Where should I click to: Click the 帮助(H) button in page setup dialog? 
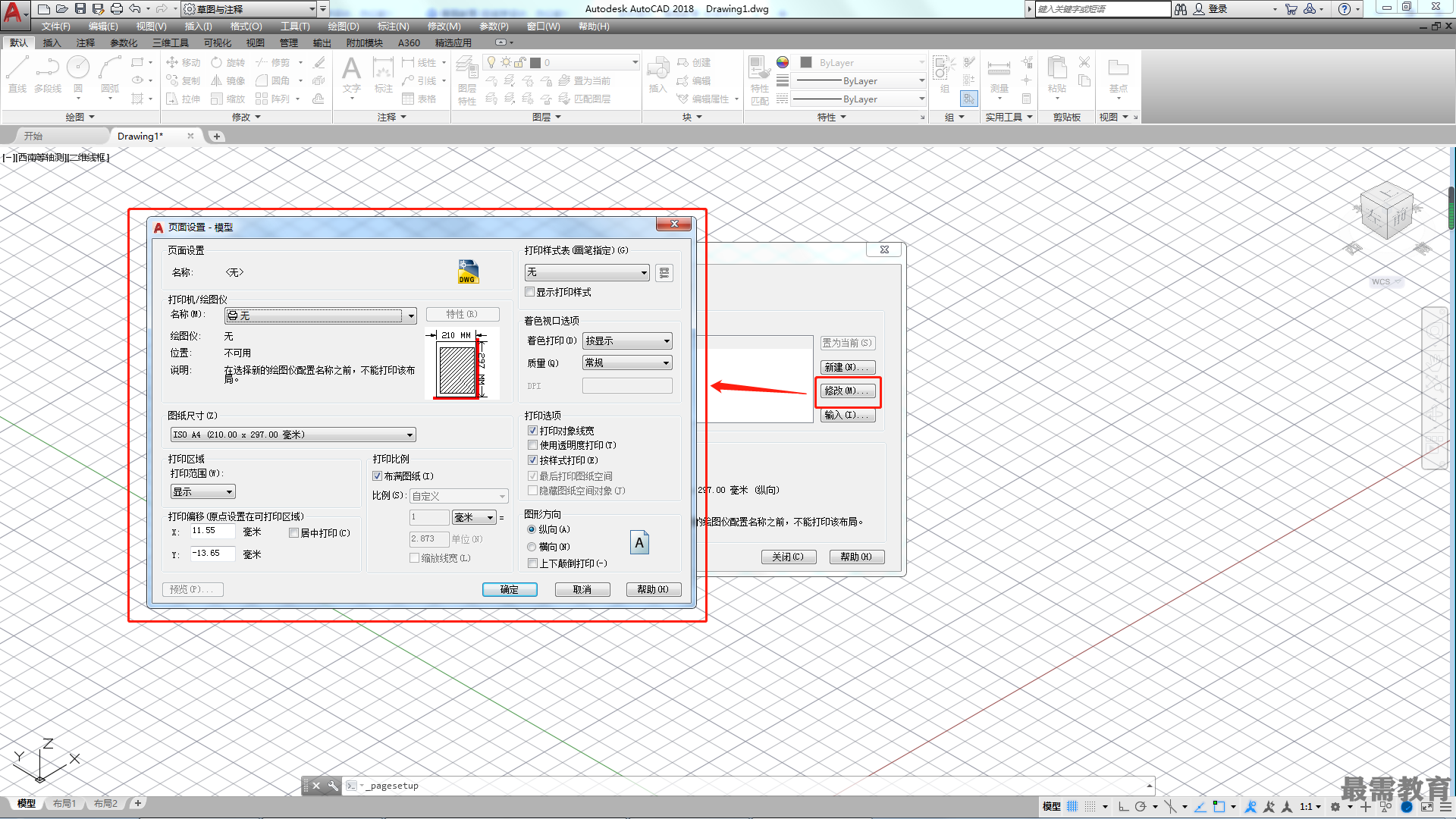pos(653,590)
